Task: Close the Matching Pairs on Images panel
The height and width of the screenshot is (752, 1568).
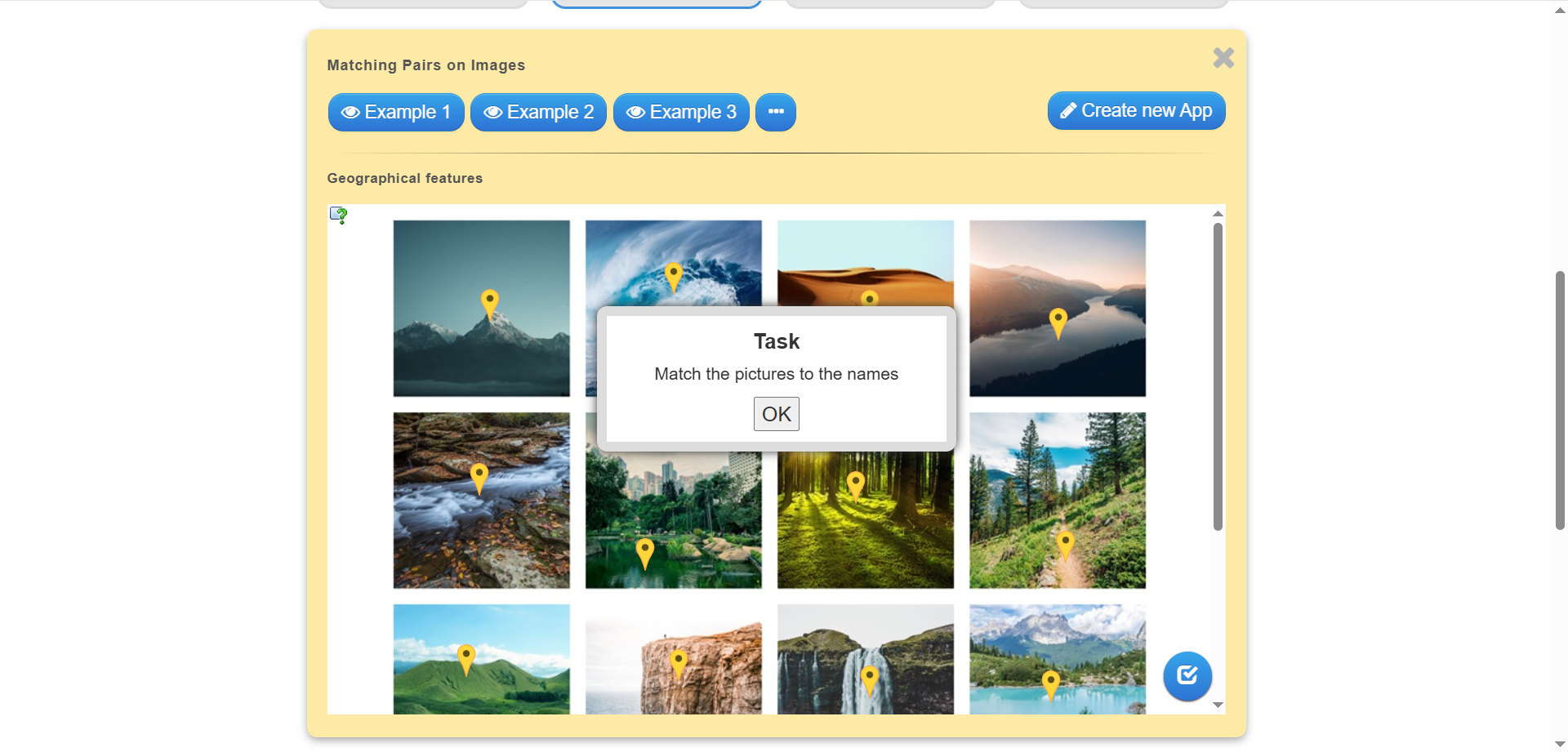Action: 1223,58
